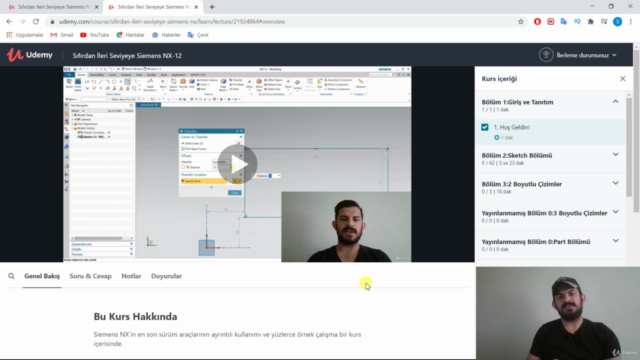
Task: Open the Uygulamalar apps bookmark
Action: pyautogui.click(x=24, y=35)
